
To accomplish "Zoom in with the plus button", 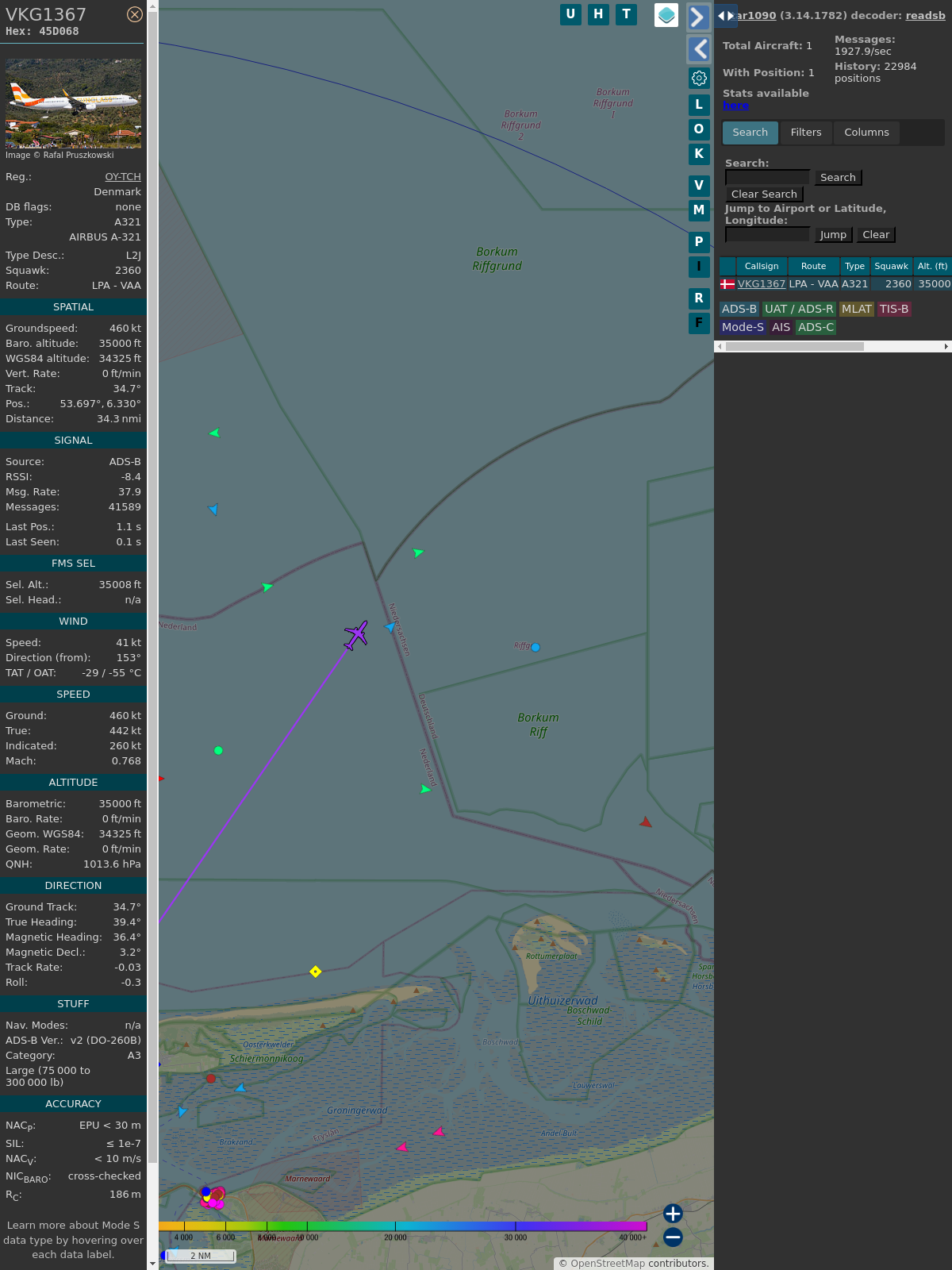I will [x=673, y=1214].
